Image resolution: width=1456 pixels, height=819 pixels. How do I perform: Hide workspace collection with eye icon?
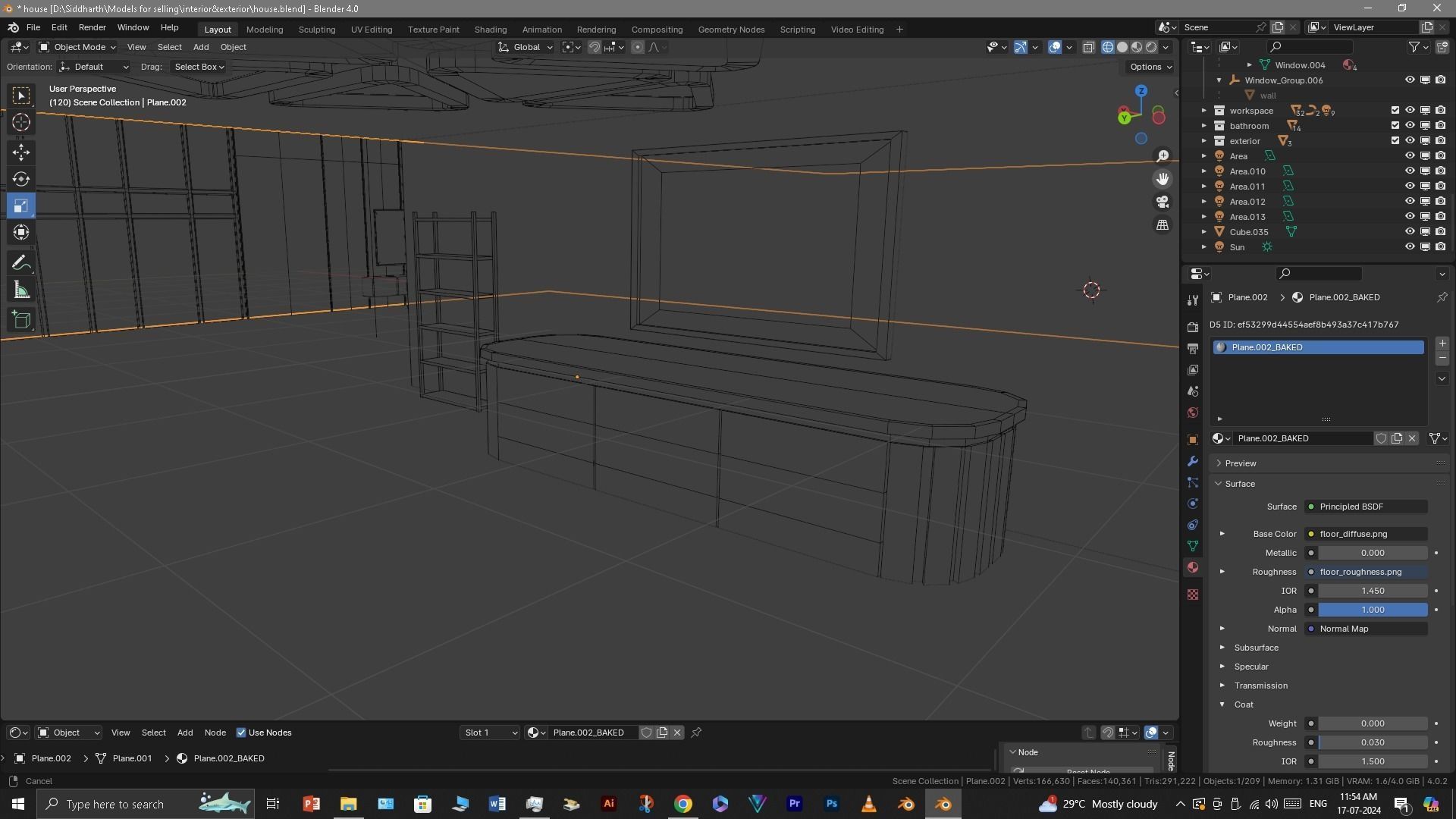(1410, 111)
